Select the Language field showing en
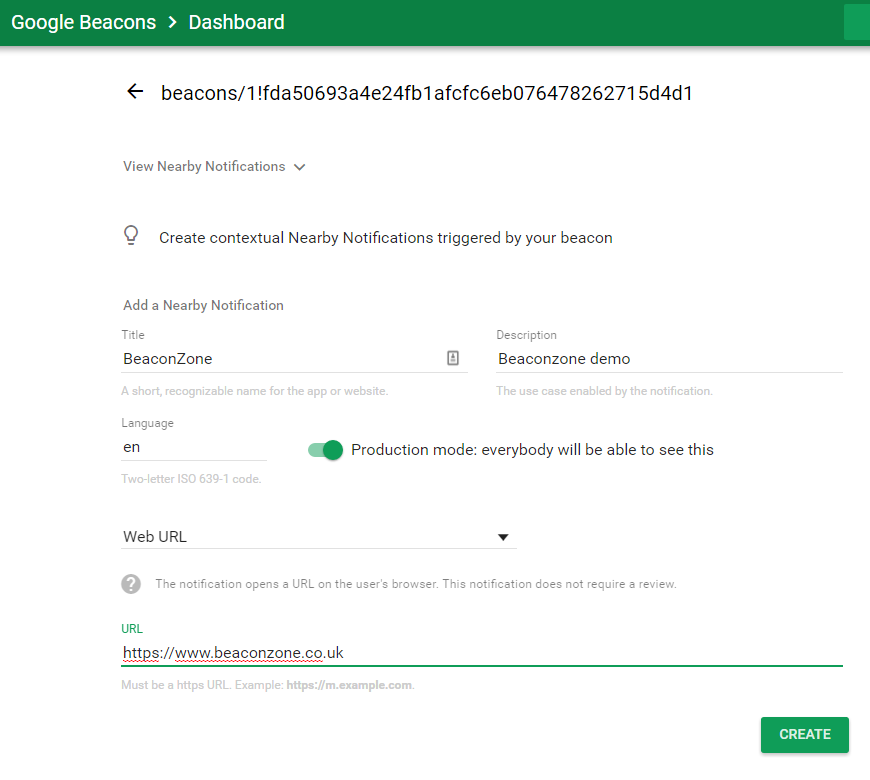Image resolution: width=870 pixels, height=780 pixels. (193, 447)
